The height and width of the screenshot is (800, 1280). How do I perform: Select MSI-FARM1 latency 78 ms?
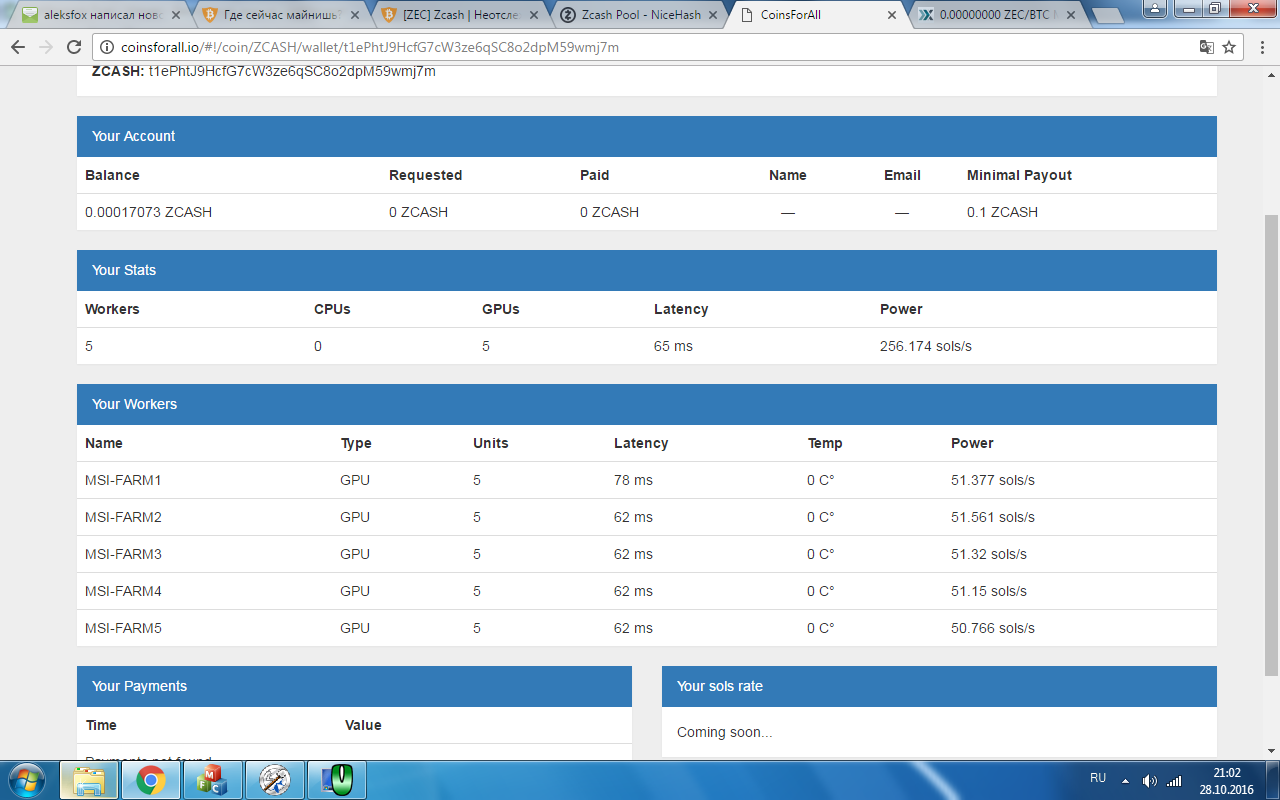coord(633,480)
